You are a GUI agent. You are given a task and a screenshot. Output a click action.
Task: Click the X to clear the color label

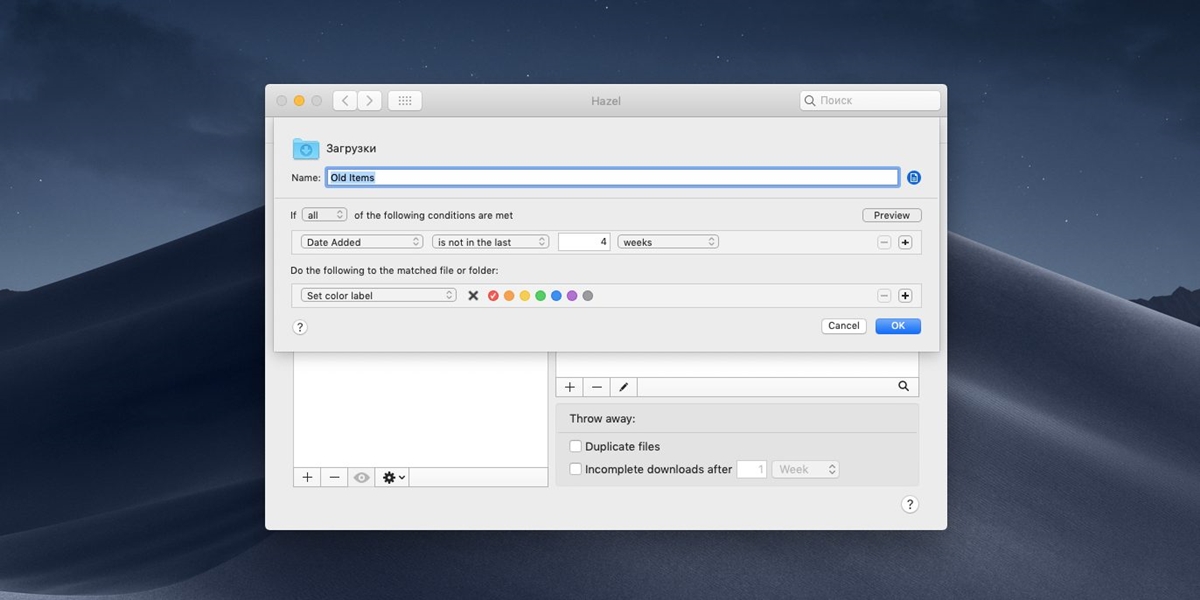(x=473, y=296)
